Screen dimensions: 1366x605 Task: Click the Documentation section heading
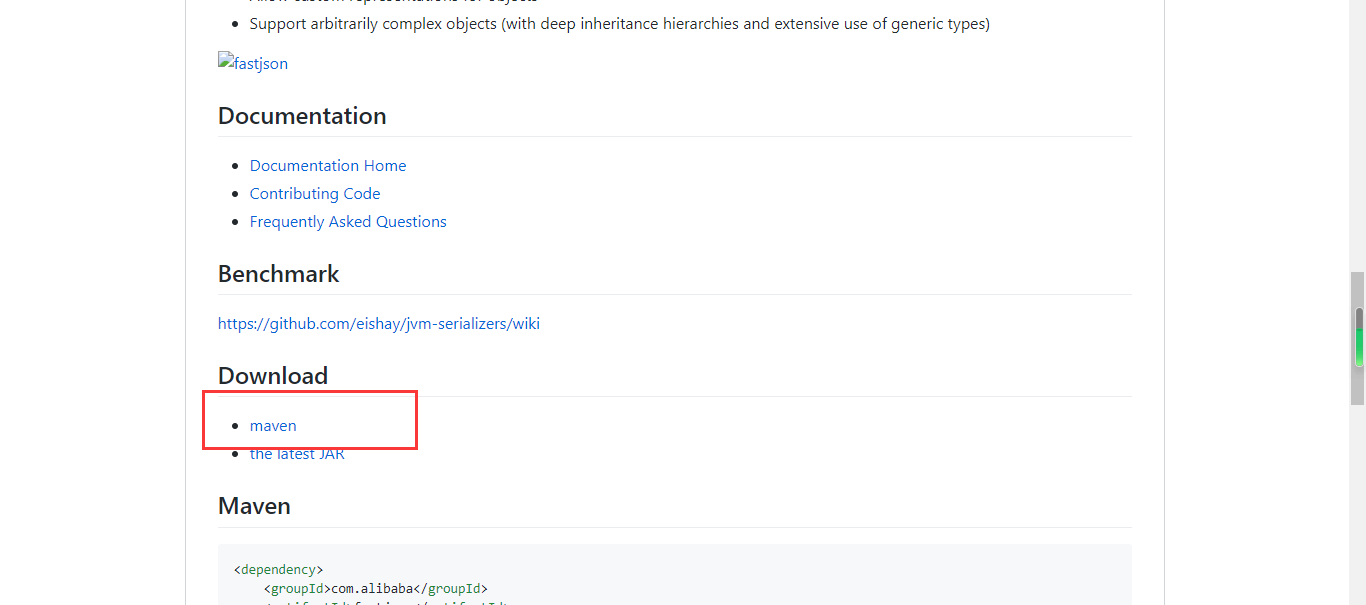[302, 116]
